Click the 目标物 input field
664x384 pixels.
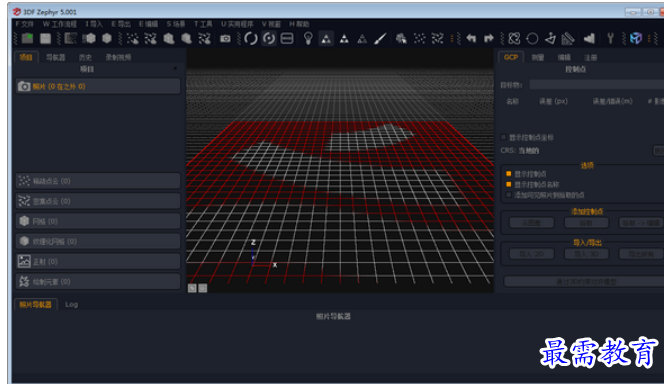tap(596, 85)
